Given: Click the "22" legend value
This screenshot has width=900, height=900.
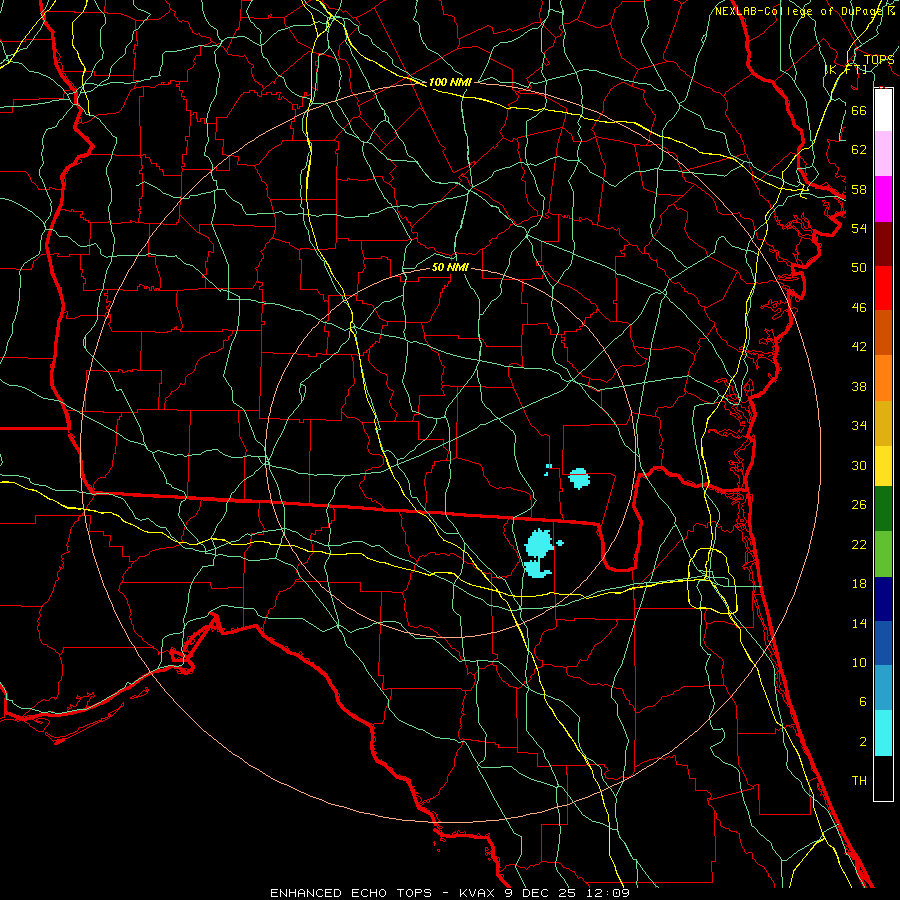Looking at the screenshot, I should (x=859, y=544).
